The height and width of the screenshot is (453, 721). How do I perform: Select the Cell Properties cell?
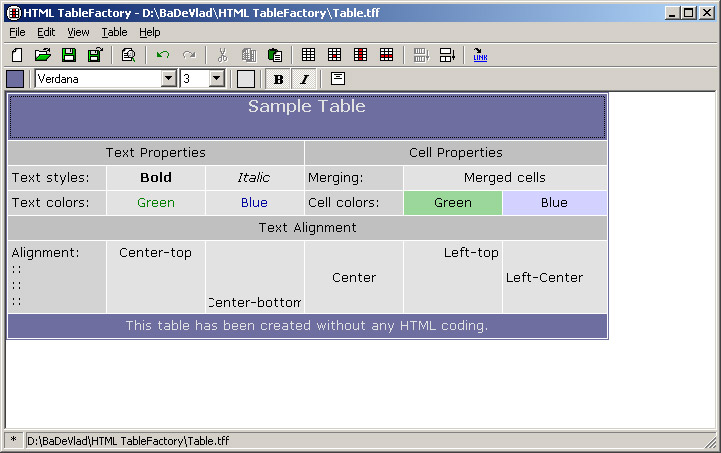[x=456, y=153]
